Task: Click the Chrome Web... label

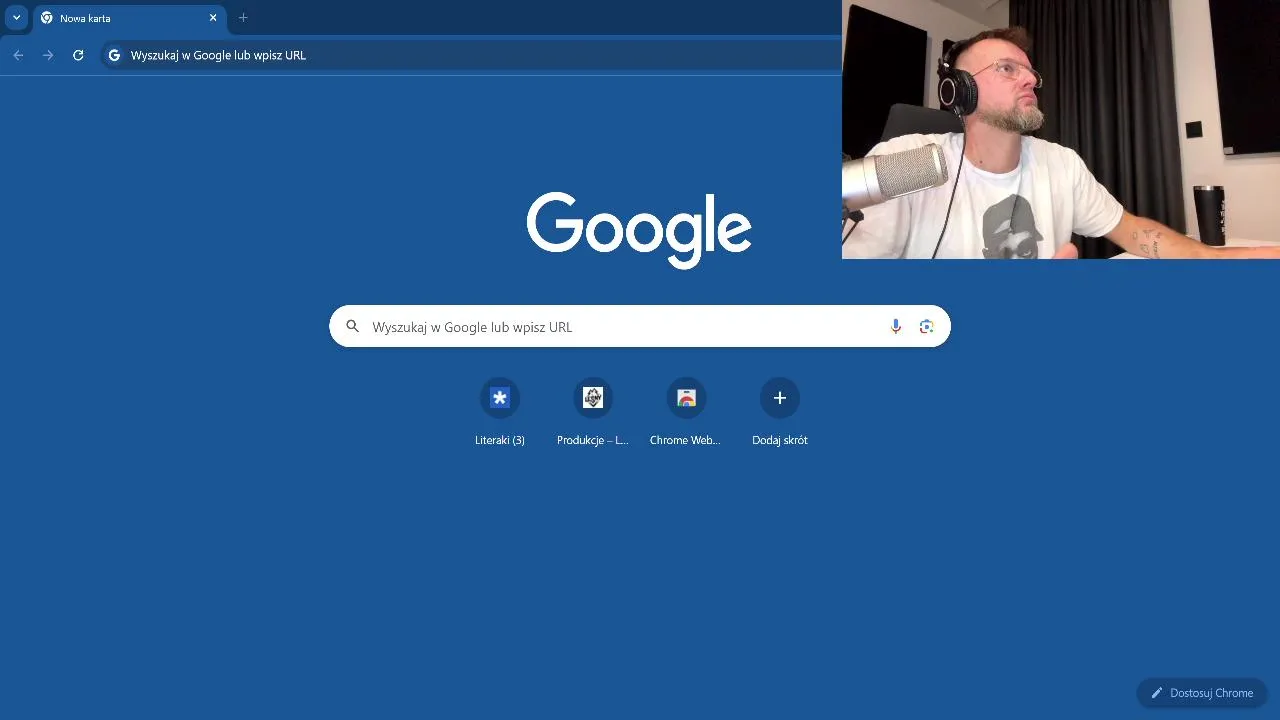Action: pyautogui.click(x=686, y=440)
